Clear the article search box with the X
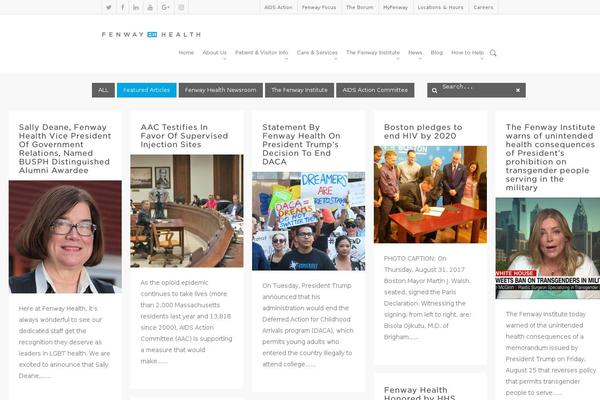This screenshot has height=400, width=600. (x=518, y=90)
